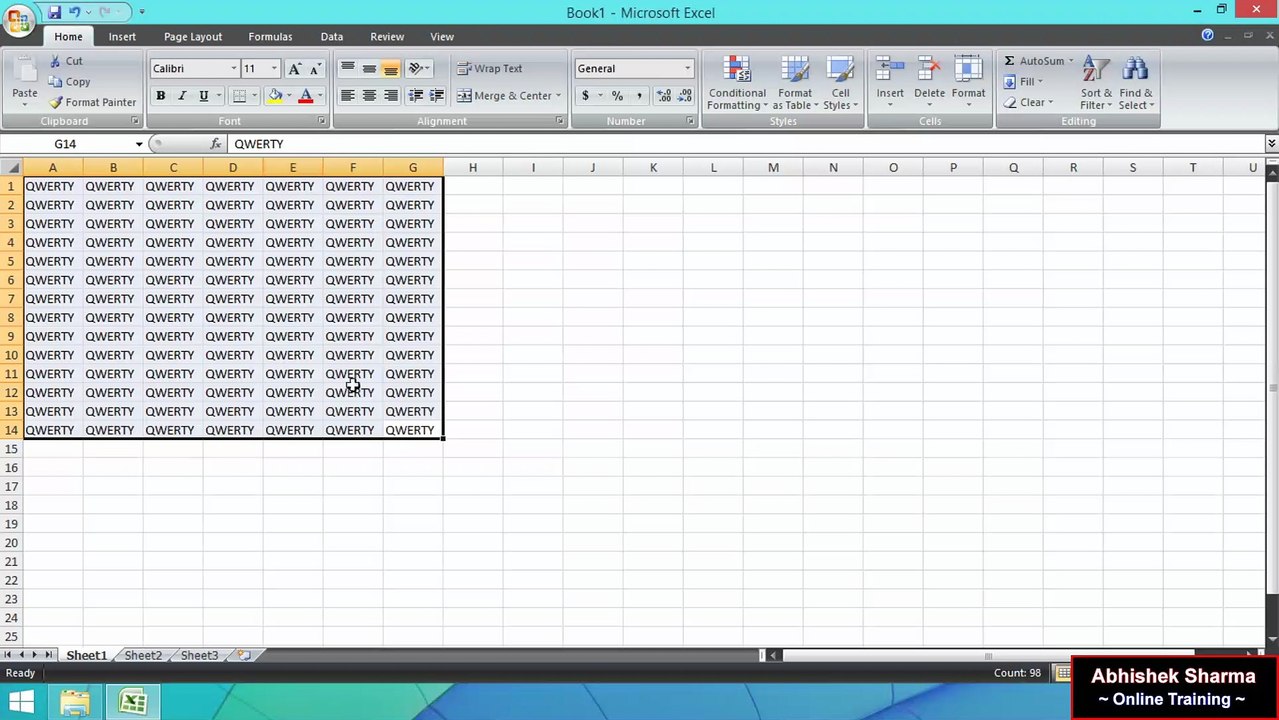
Task: Apply the yellow fill color
Action: pyautogui.click(x=275, y=96)
